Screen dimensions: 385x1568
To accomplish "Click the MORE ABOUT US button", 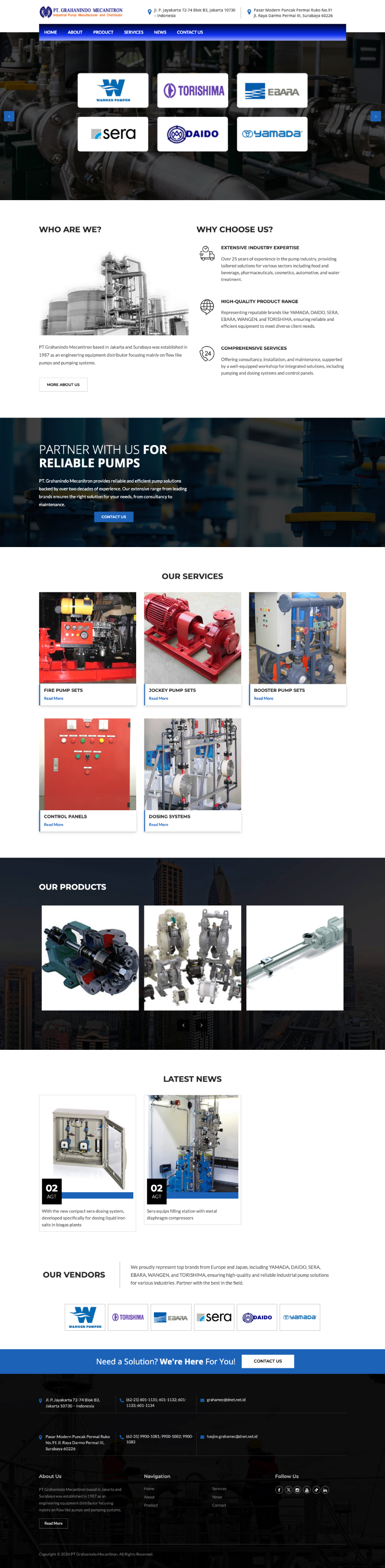I will pos(64,385).
